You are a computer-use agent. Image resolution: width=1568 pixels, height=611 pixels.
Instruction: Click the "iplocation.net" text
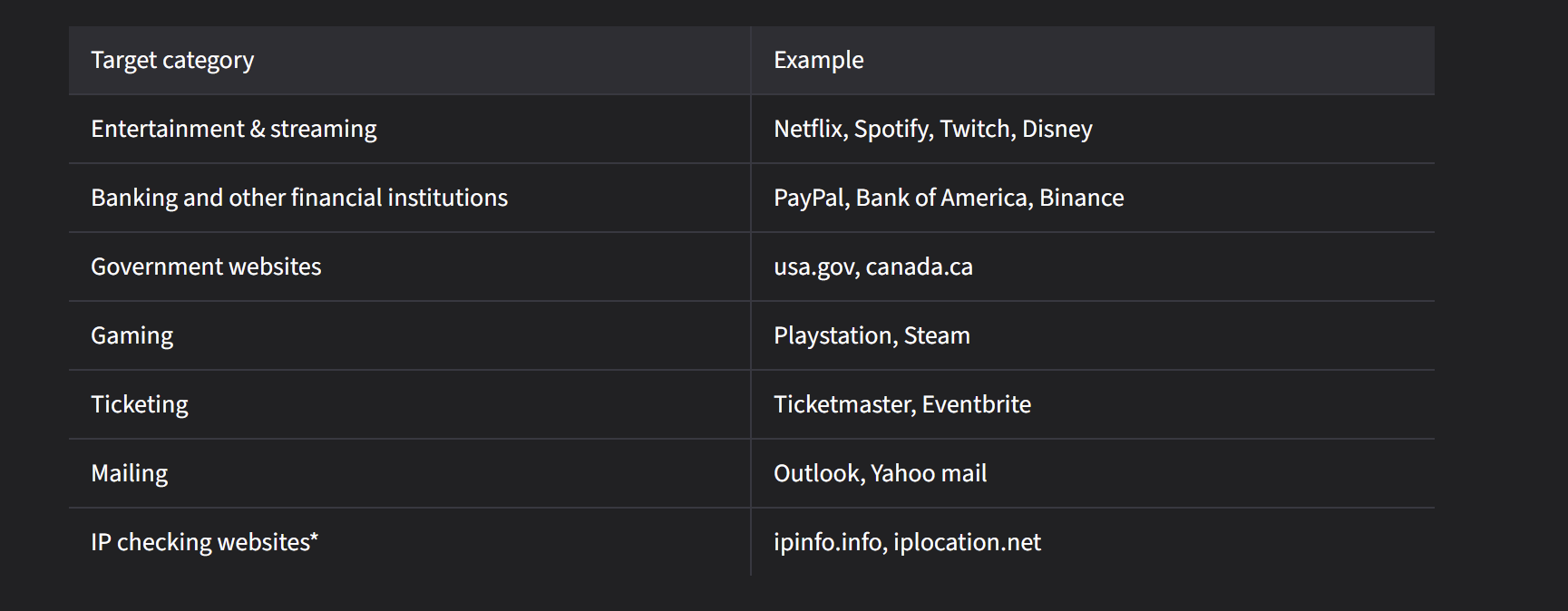967,543
